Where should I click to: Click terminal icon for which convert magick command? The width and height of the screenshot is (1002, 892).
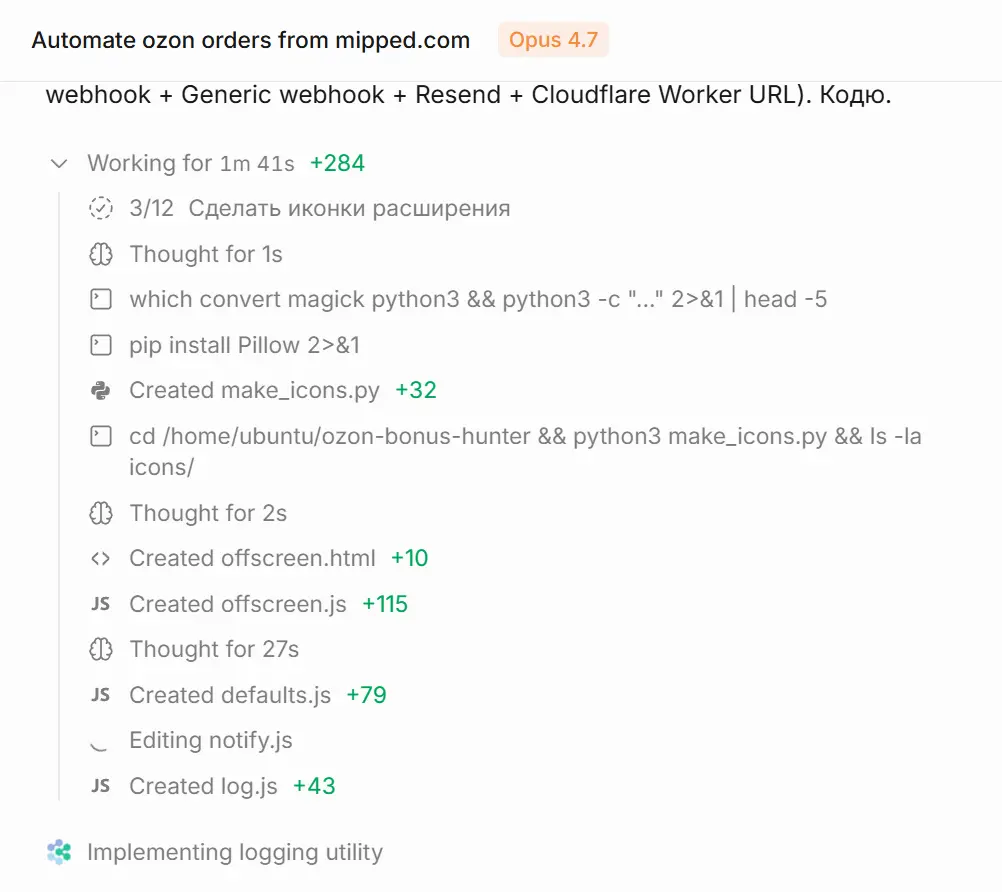click(101, 299)
